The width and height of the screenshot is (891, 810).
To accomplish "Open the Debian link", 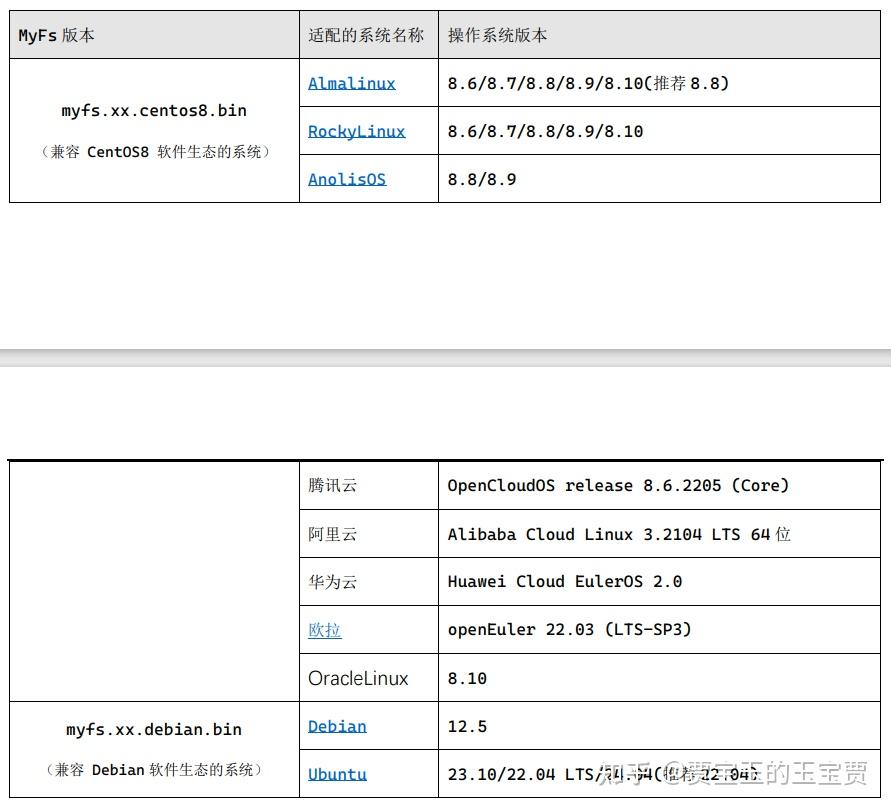I will (337, 726).
